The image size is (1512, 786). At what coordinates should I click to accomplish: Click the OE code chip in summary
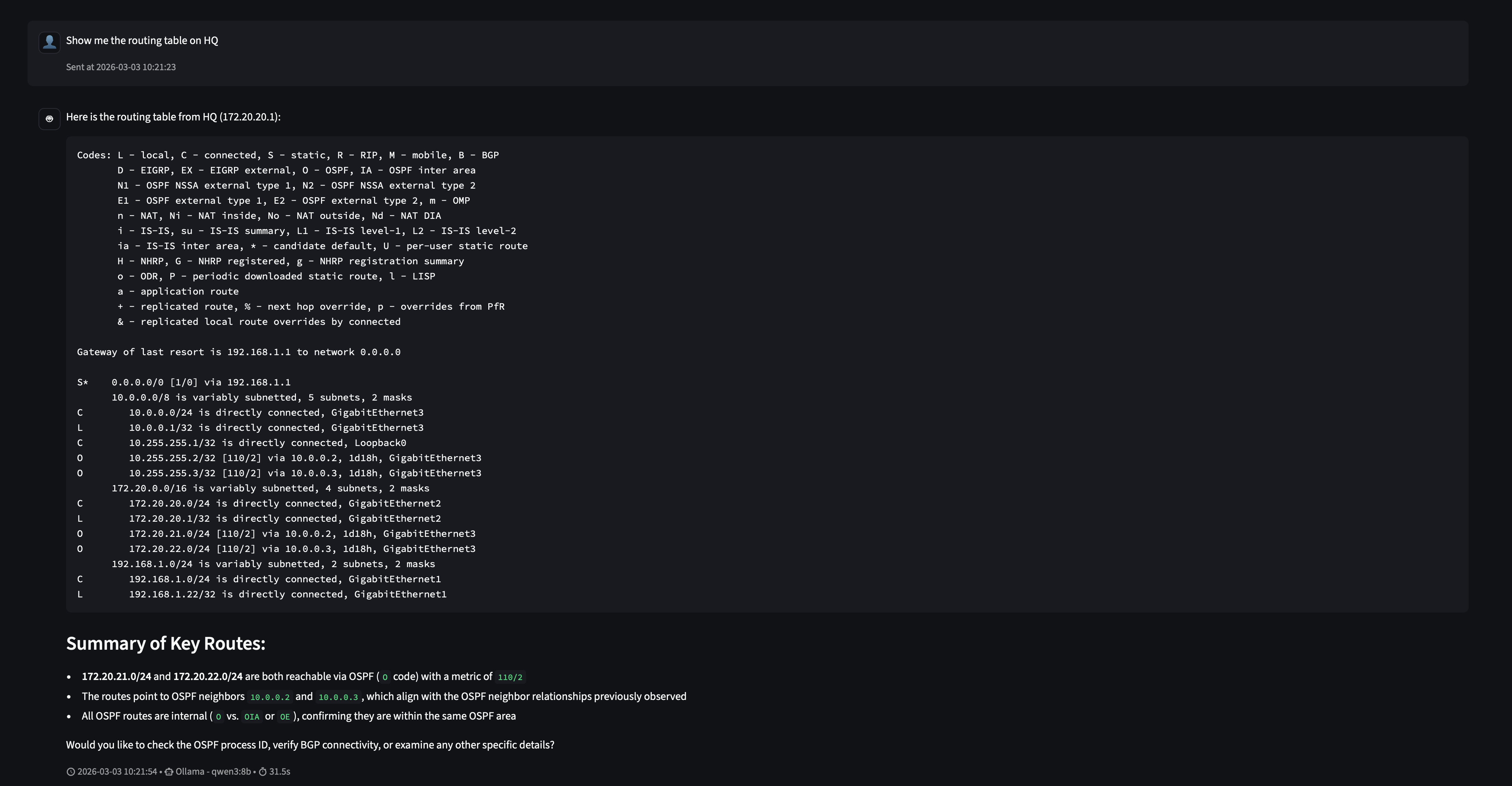285,717
